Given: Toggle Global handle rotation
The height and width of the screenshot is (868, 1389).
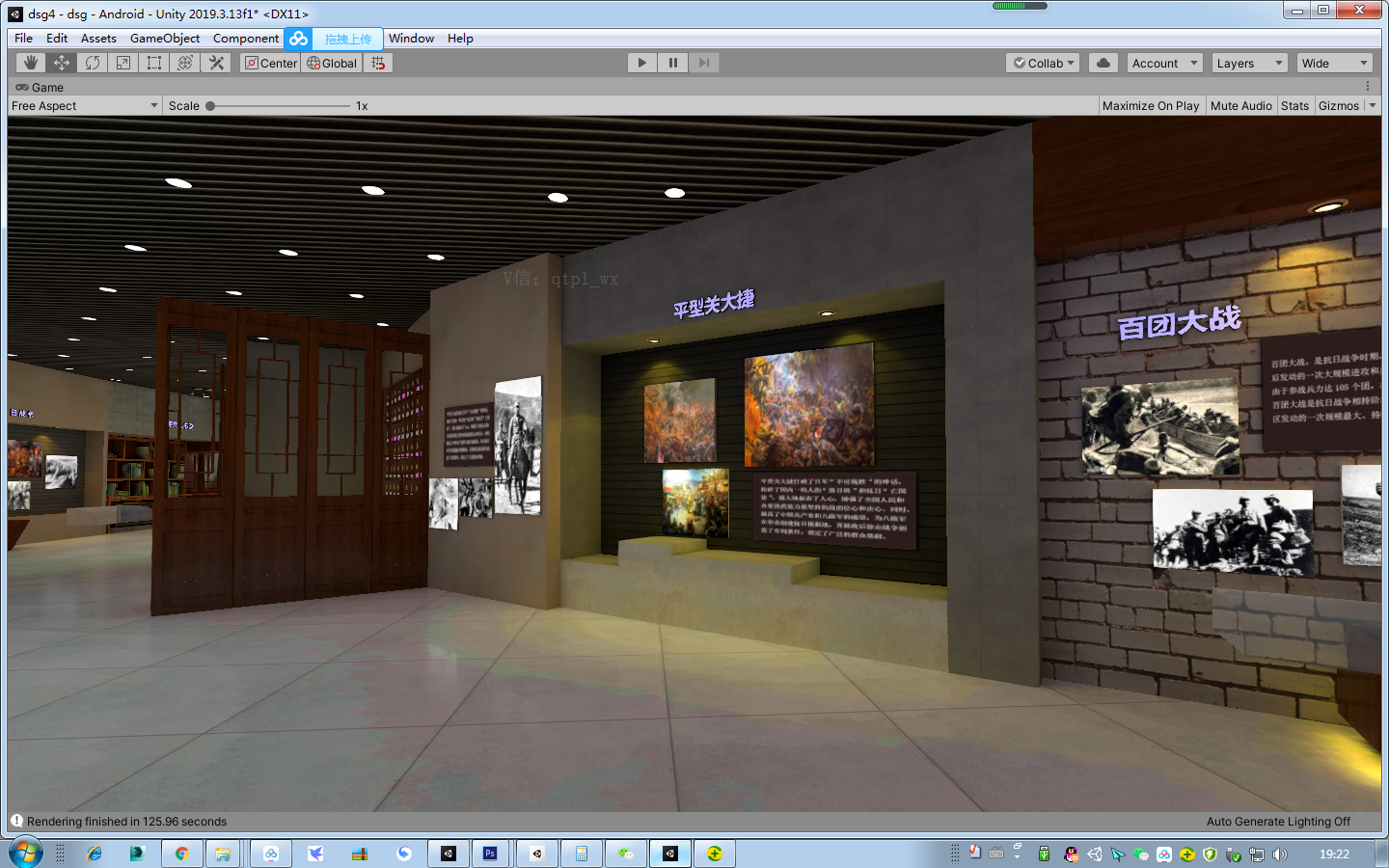Looking at the screenshot, I should point(332,63).
